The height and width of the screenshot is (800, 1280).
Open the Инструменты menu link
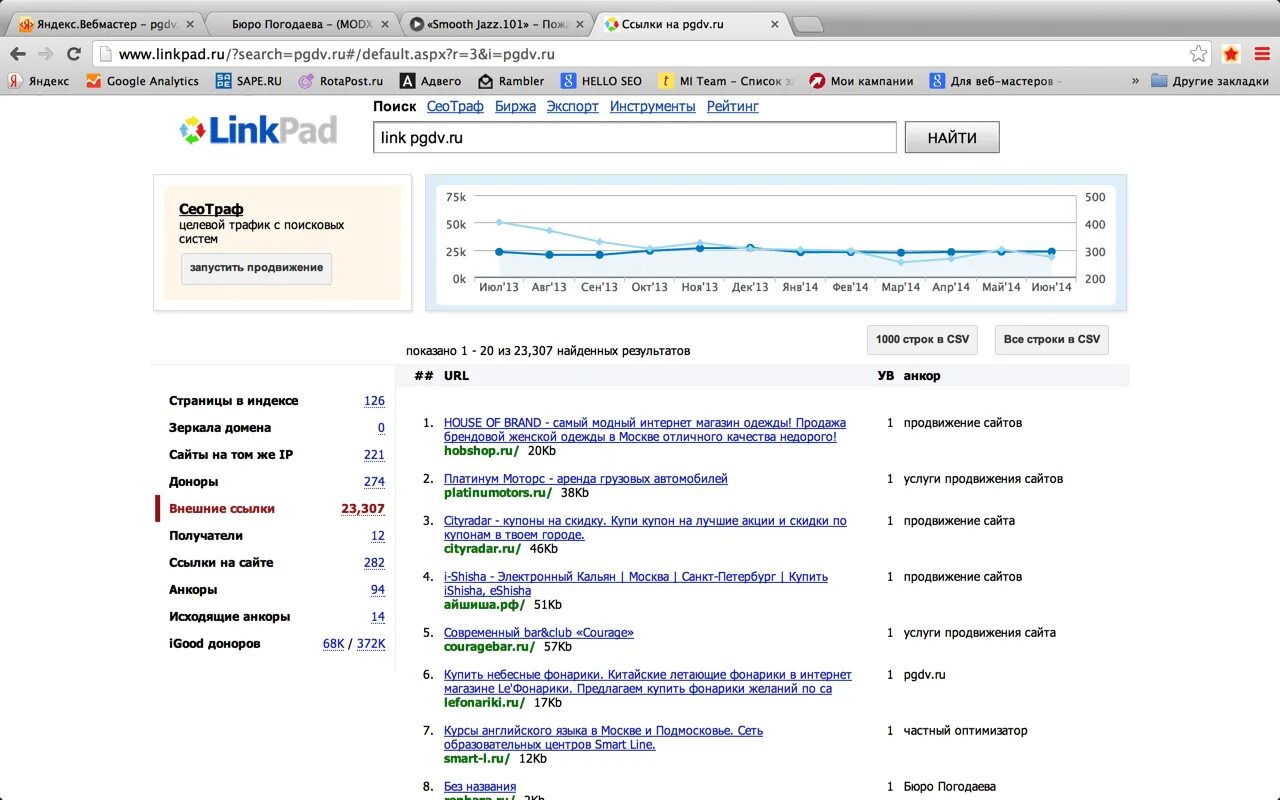(x=653, y=106)
